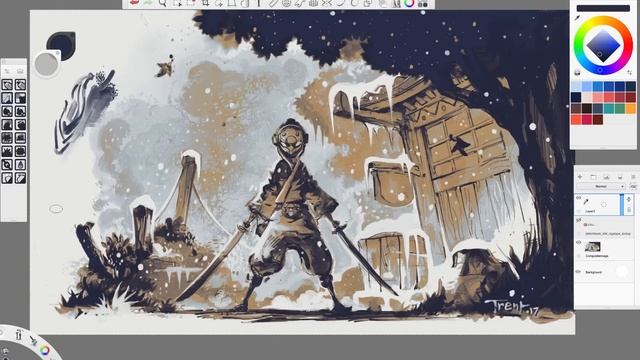Click the green Redo arrow in top toolbar
Viewport: 640px width, 360px height.
(x=148, y=3)
